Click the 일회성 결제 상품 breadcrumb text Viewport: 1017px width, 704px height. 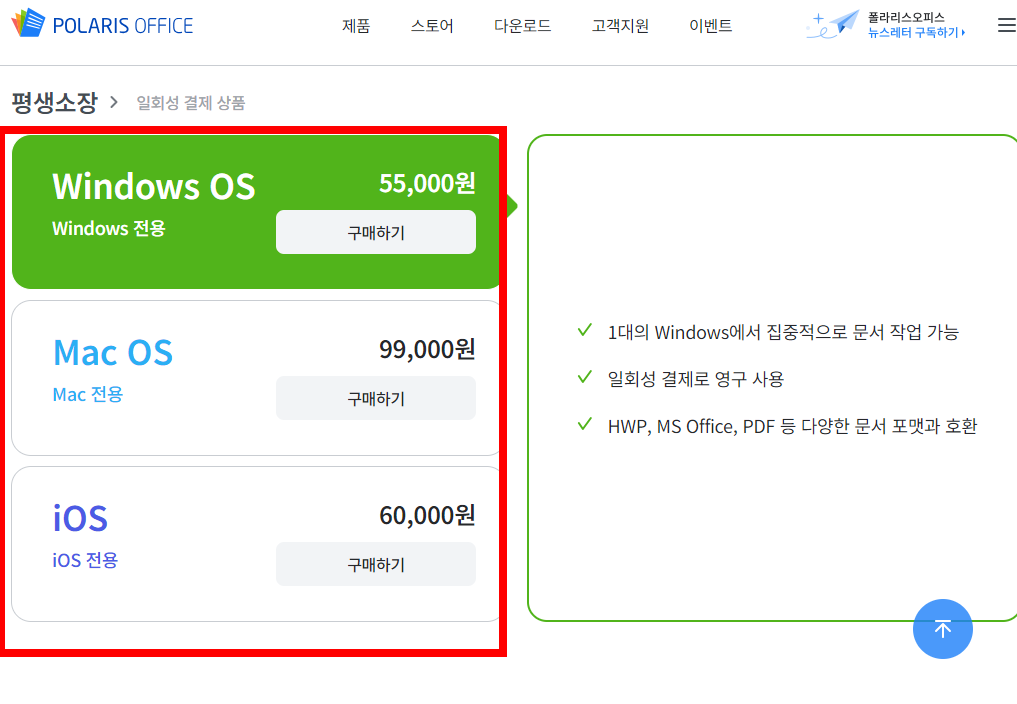(x=190, y=102)
